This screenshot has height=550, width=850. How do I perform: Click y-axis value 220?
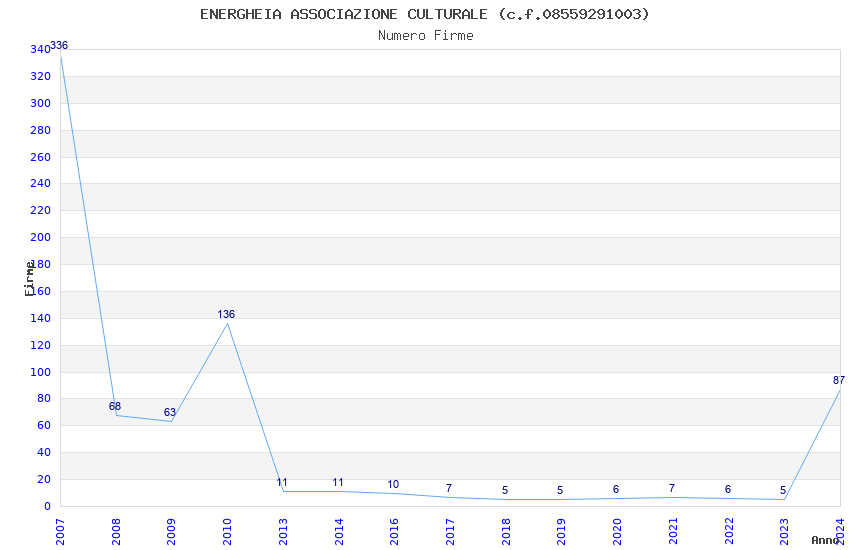click(40, 210)
